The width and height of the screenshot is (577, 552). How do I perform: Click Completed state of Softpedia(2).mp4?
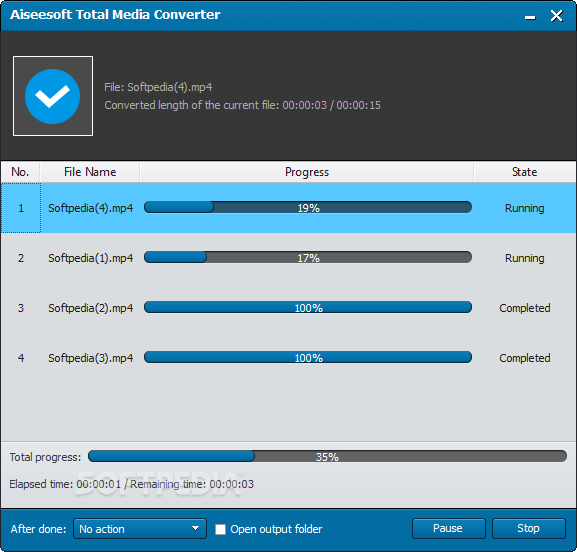pyautogui.click(x=525, y=308)
